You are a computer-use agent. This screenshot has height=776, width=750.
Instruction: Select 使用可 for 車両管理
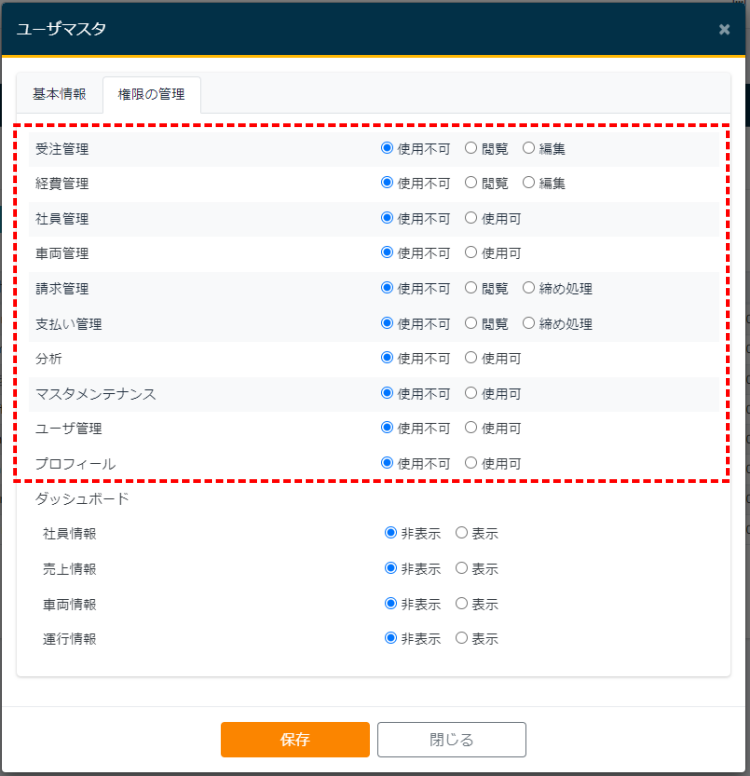471,253
